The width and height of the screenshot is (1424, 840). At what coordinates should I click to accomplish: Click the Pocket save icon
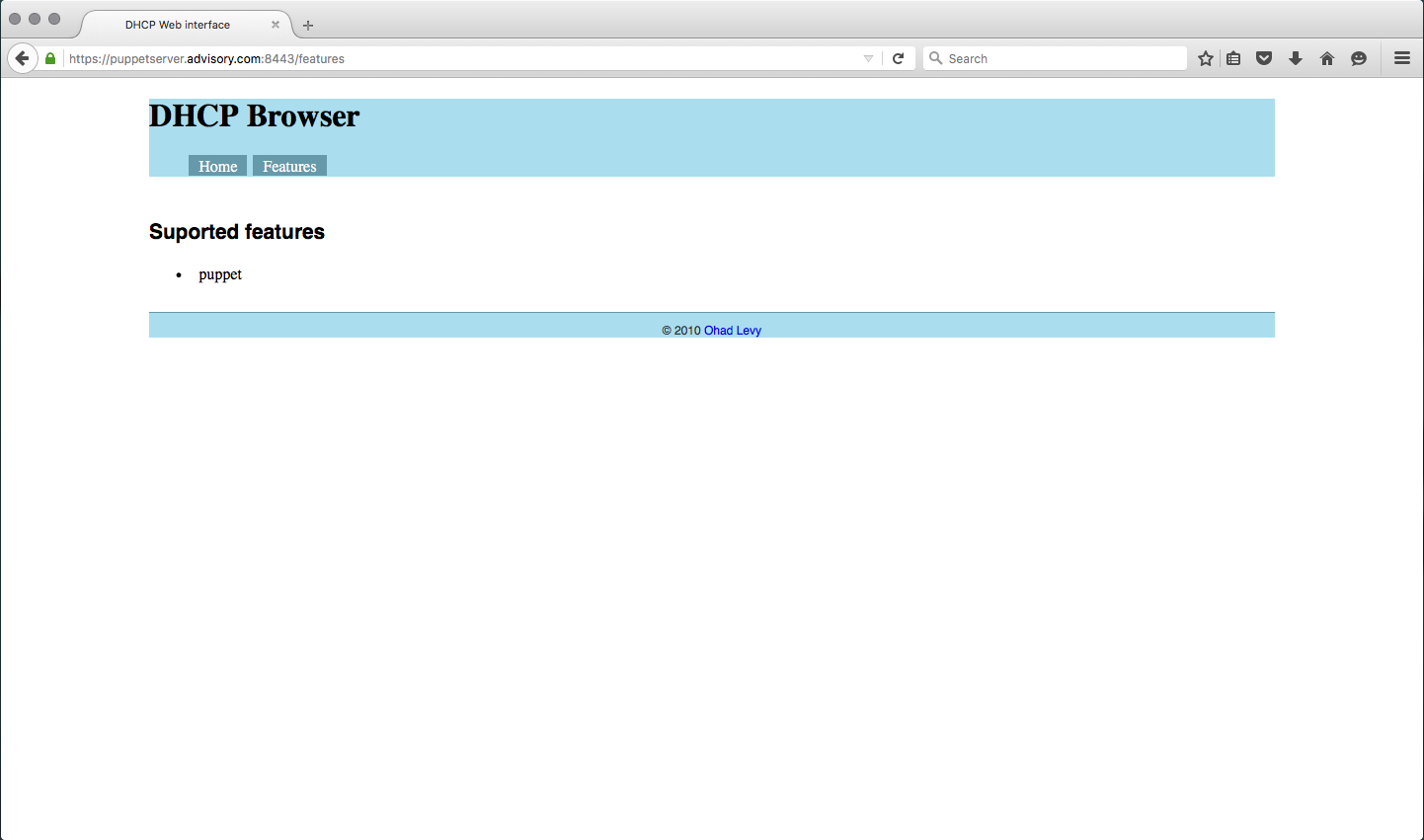(x=1264, y=58)
